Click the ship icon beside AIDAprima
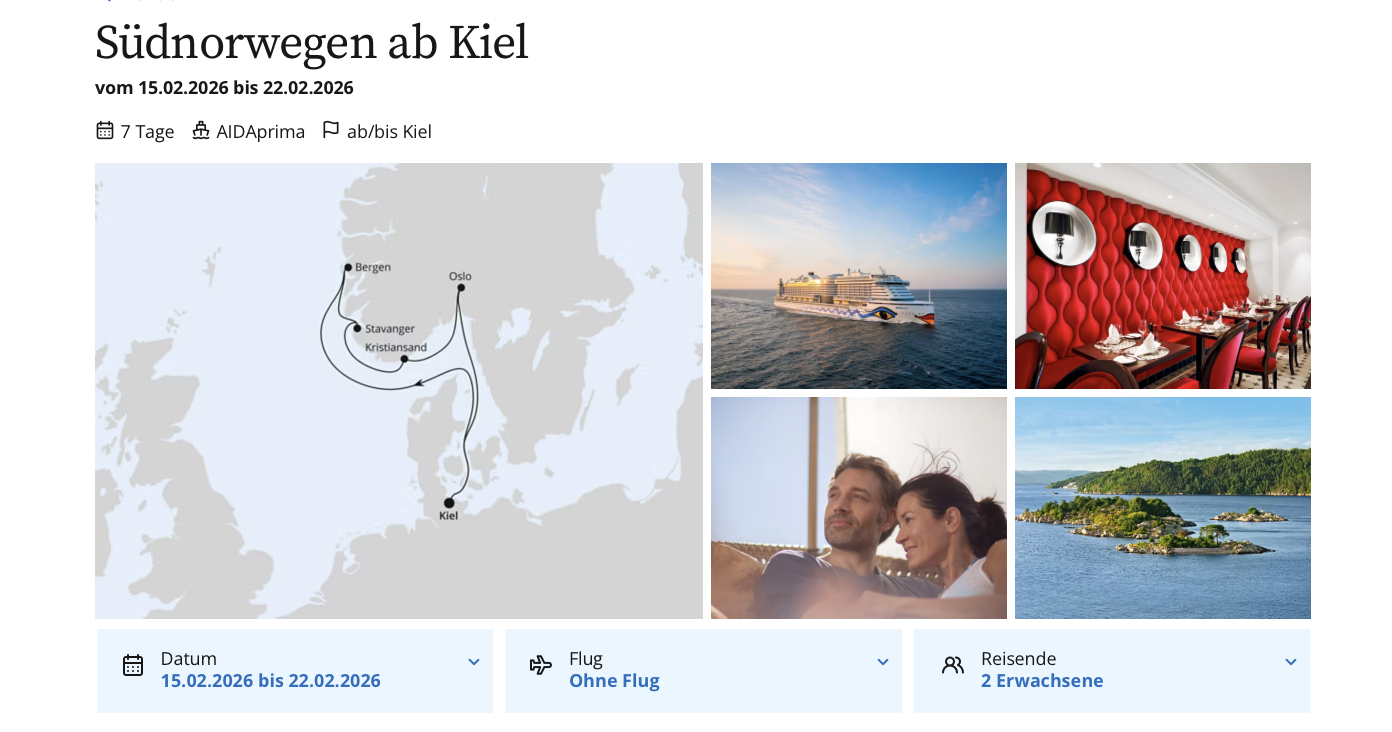This screenshot has width=1392, height=732. (x=201, y=131)
